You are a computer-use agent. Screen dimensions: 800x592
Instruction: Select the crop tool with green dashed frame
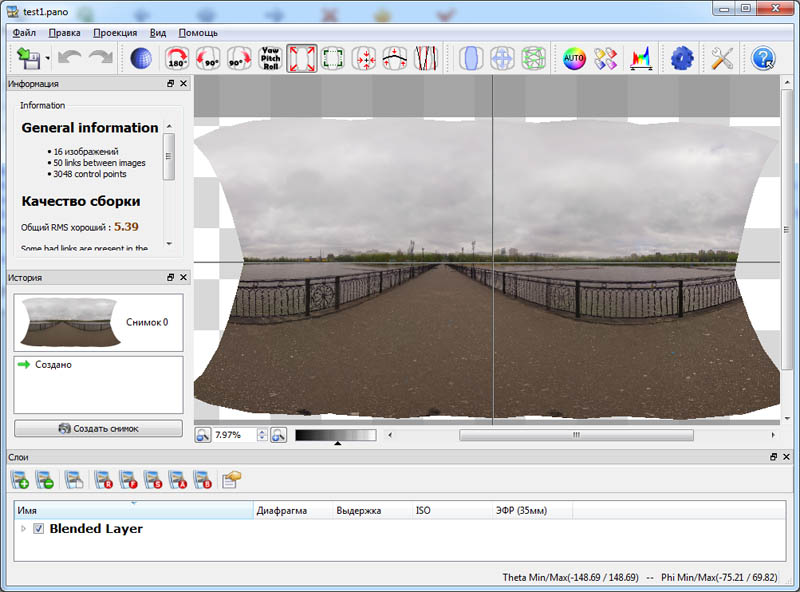(x=333, y=58)
